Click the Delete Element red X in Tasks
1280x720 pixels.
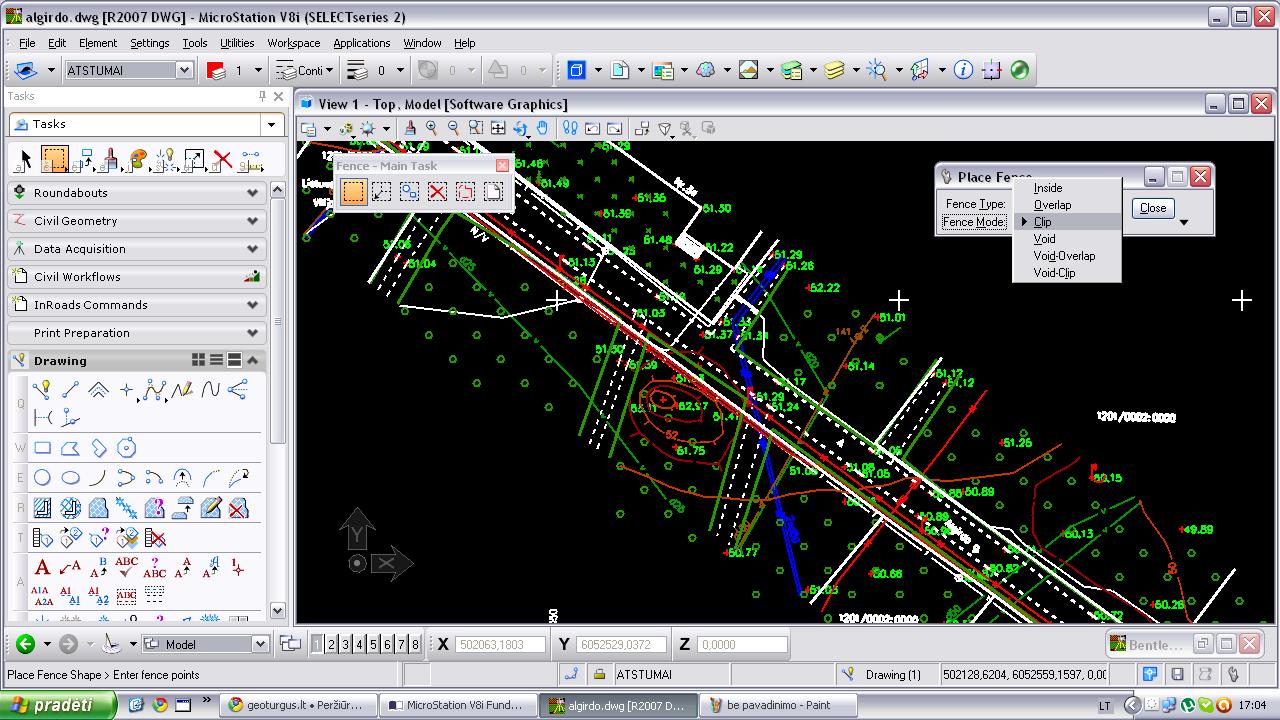coord(222,160)
